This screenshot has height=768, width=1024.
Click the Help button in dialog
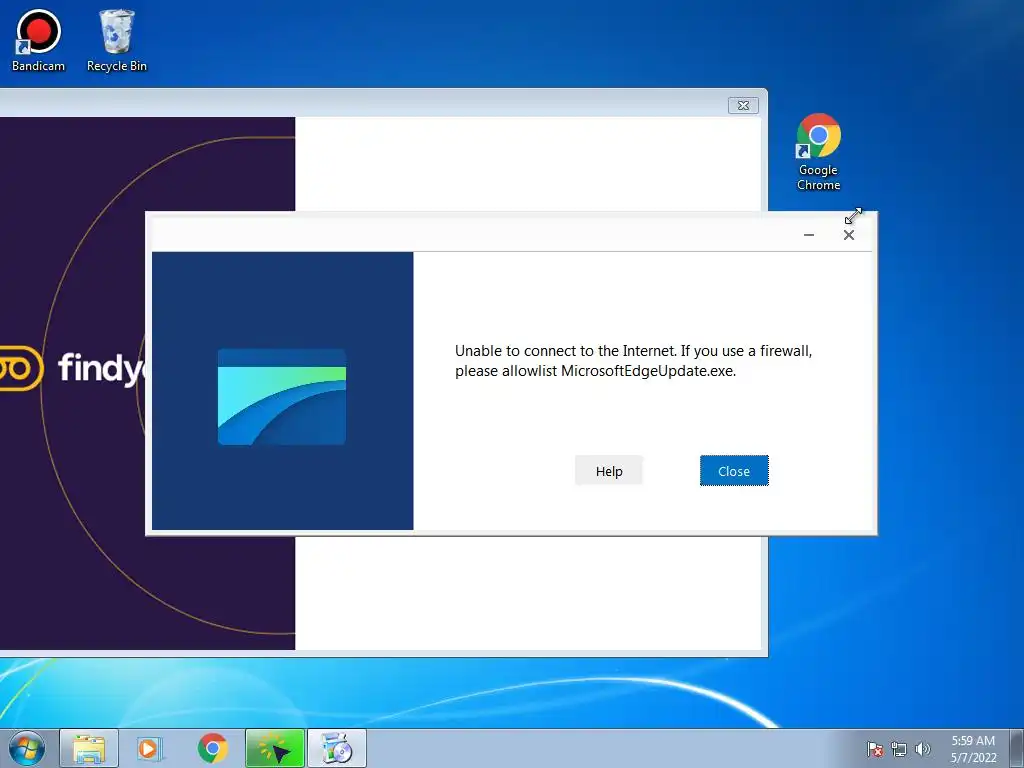coord(609,471)
